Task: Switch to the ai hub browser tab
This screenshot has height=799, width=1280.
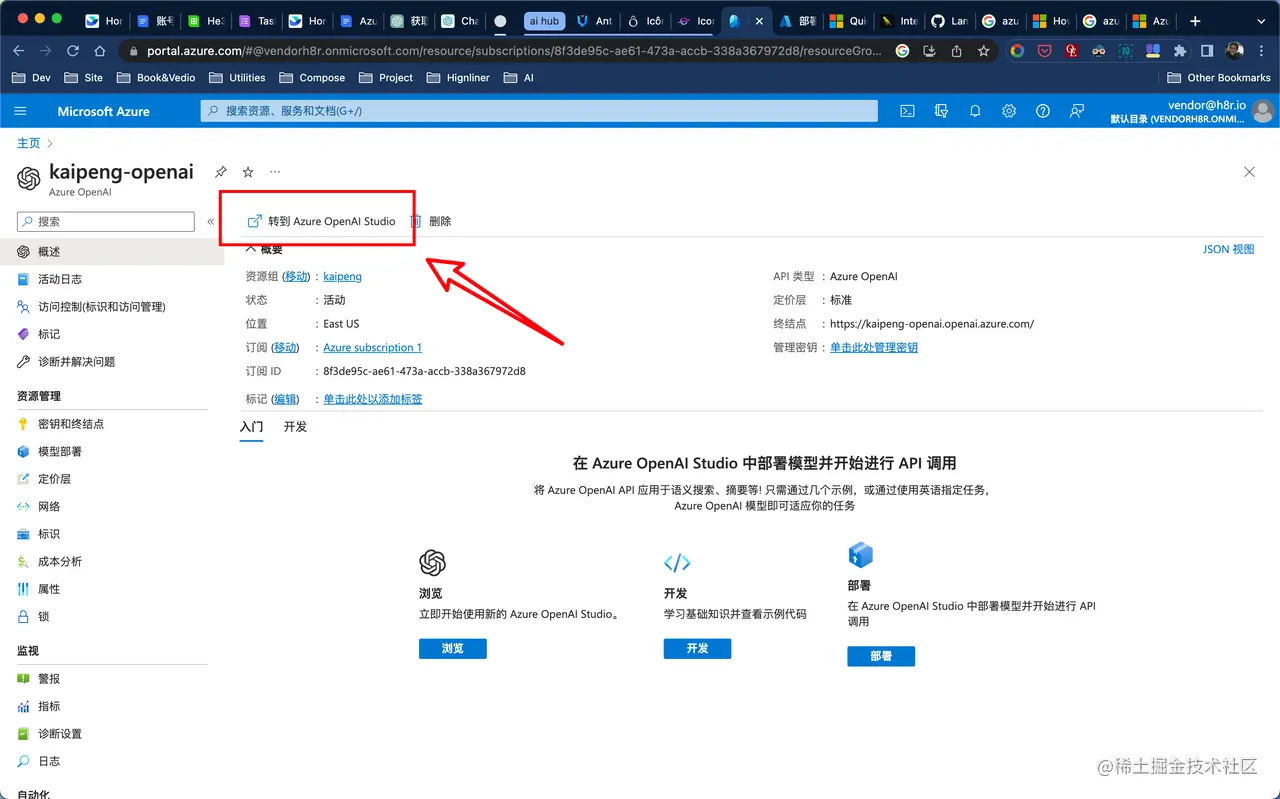Action: point(544,20)
